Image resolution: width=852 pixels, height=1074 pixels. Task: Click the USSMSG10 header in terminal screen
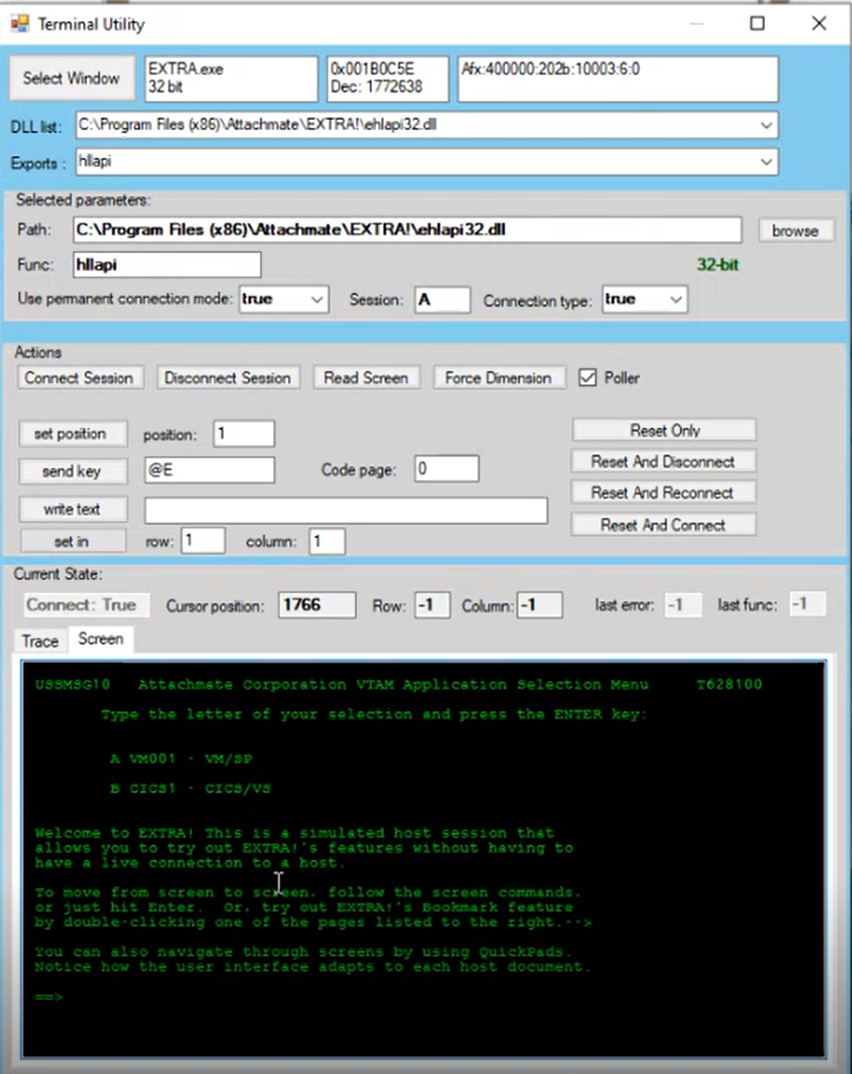pyautogui.click(x=72, y=684)
